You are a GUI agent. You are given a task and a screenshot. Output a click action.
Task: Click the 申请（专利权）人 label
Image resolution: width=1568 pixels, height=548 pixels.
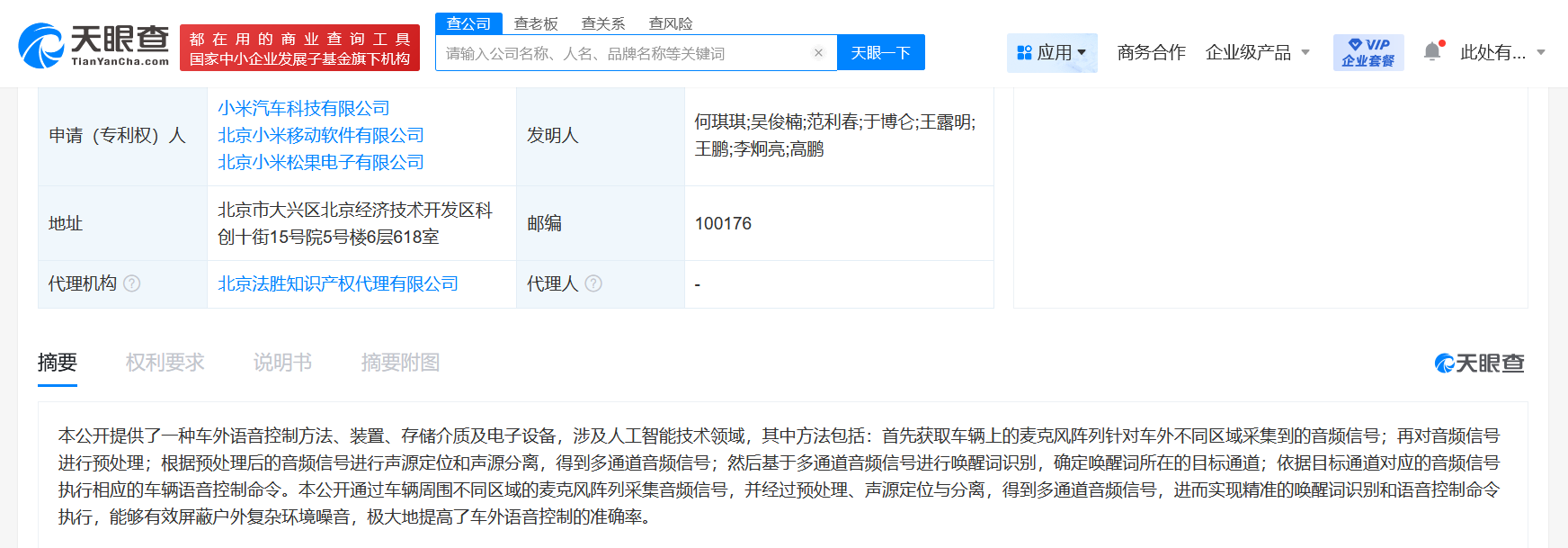point(117,135)
